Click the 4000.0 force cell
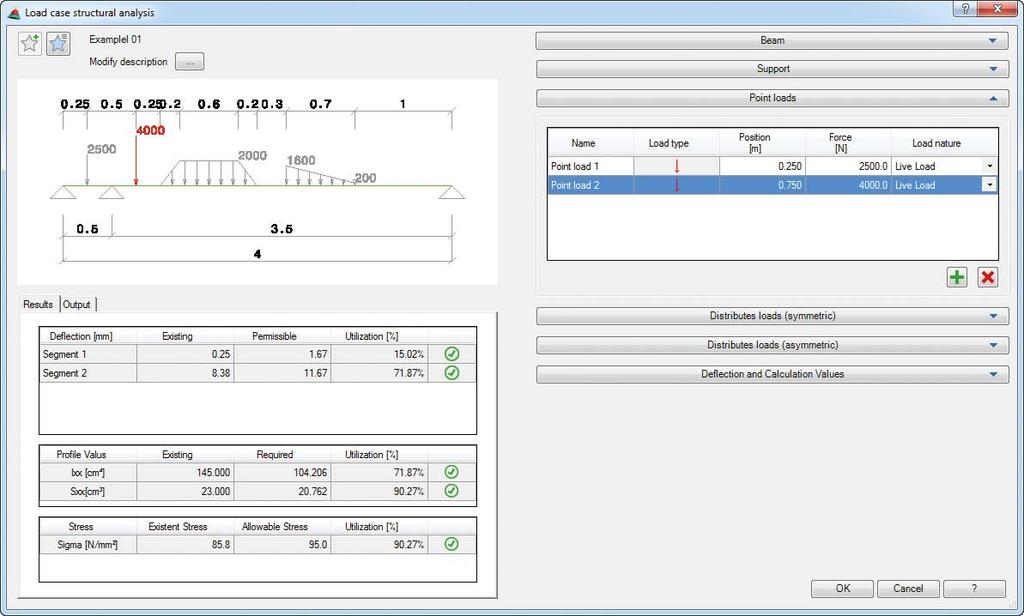Screen dimensions: 1024x616 848,185
